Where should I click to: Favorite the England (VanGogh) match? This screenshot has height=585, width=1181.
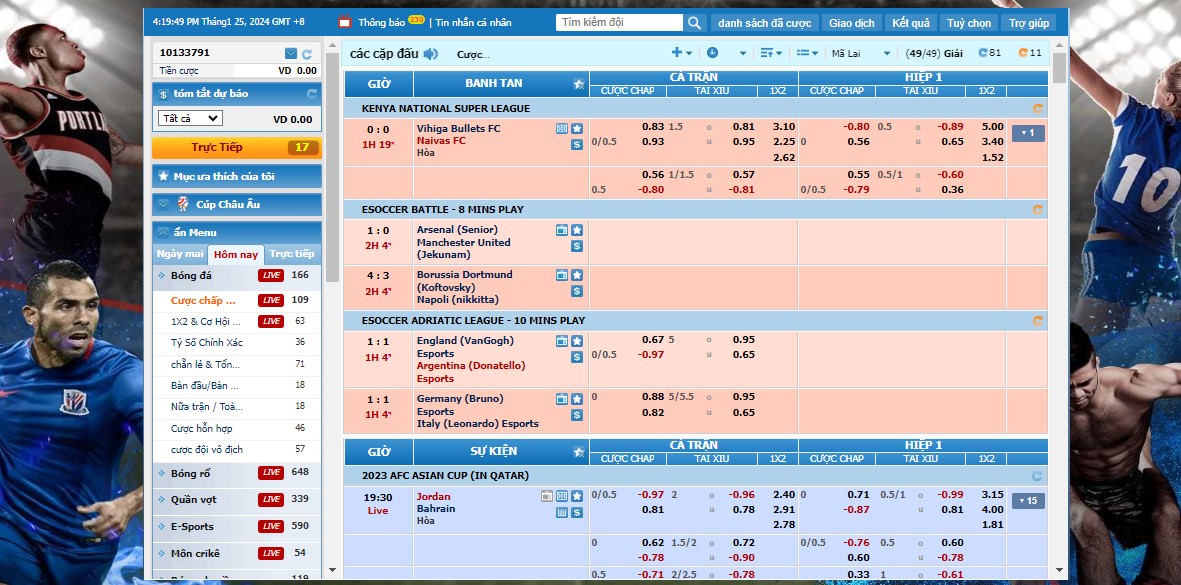coord(577,341)
